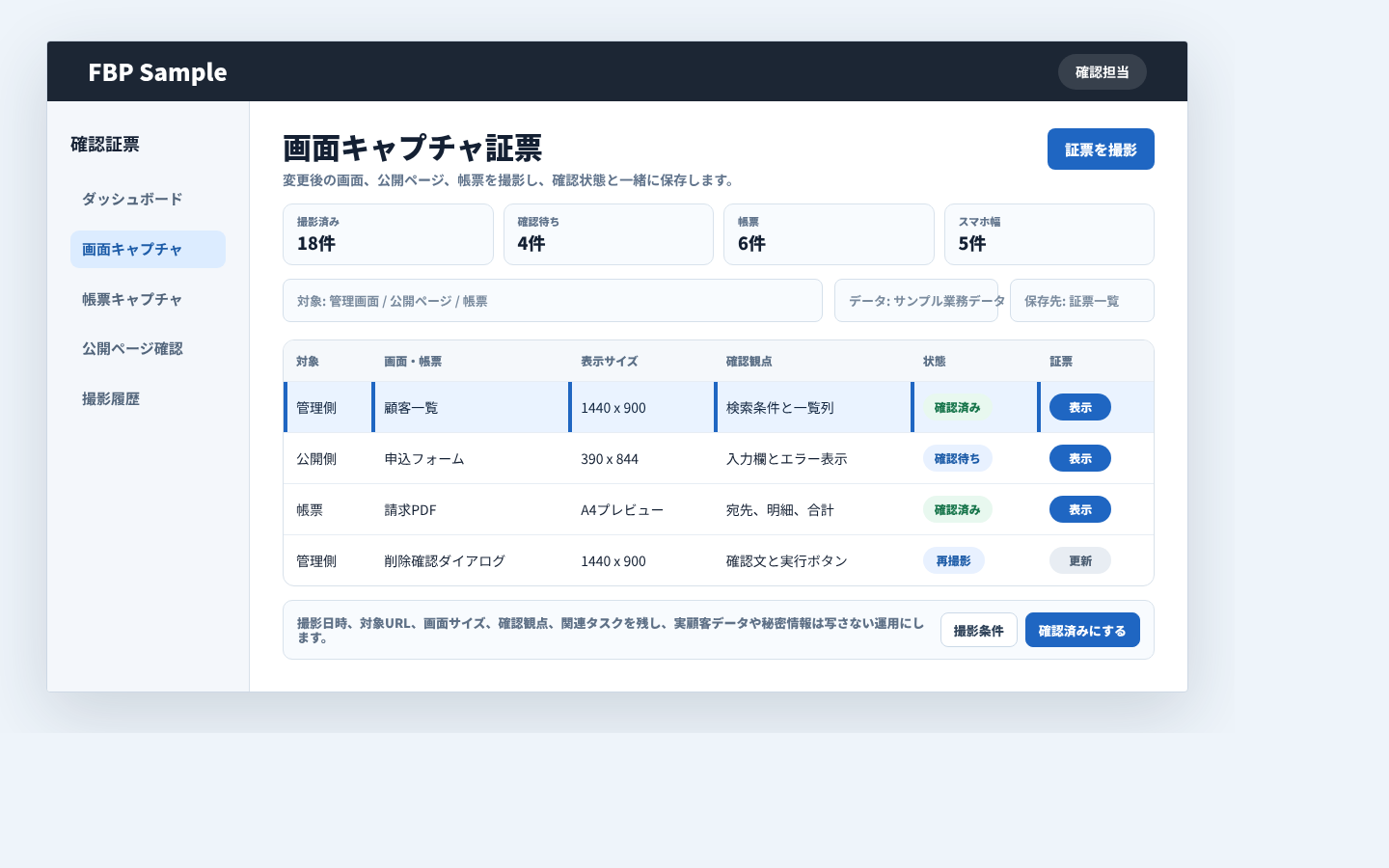1389x868 pixels.
Task: Navigate to 公開ページ確認
Action: (148, 349)
